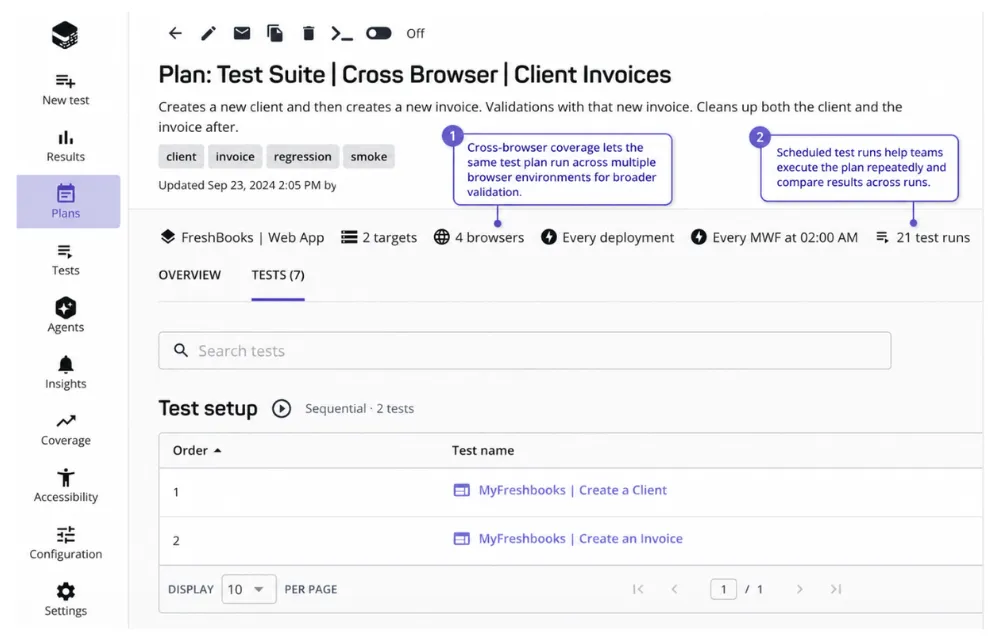
Task: Go to next page chevron
Action: [x=799, y=589]
